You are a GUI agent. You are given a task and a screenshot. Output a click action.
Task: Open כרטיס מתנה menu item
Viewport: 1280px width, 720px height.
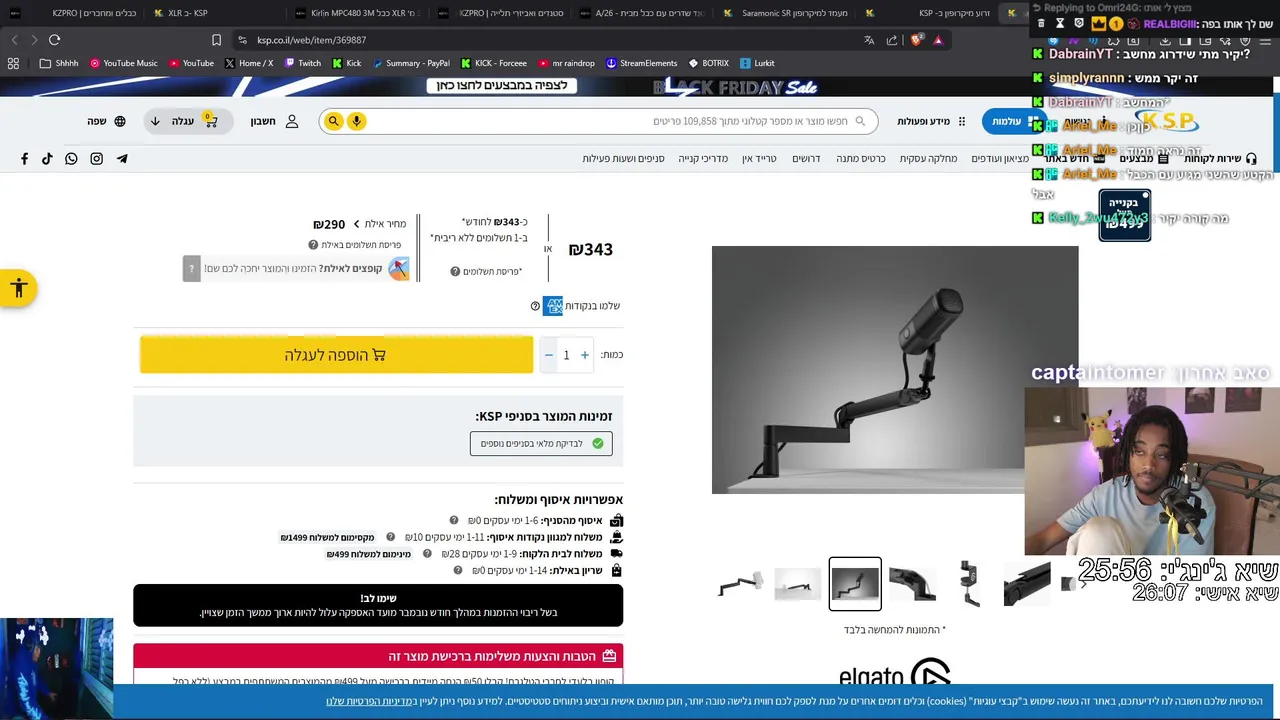tap(861, 159)
